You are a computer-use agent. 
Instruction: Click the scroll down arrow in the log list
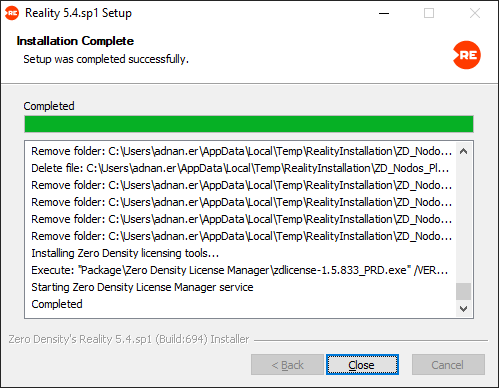(463, 309)
